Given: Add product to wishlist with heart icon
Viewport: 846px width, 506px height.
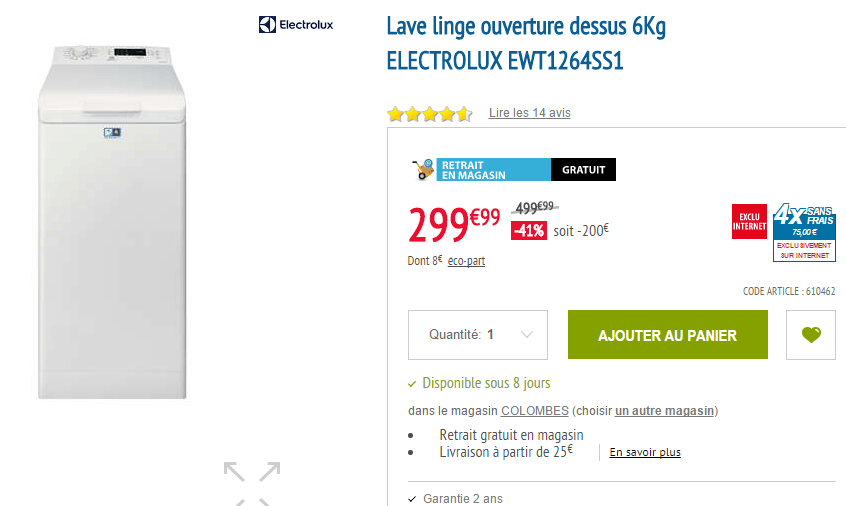Looking at the screenshot, I should tap(810, 334).
